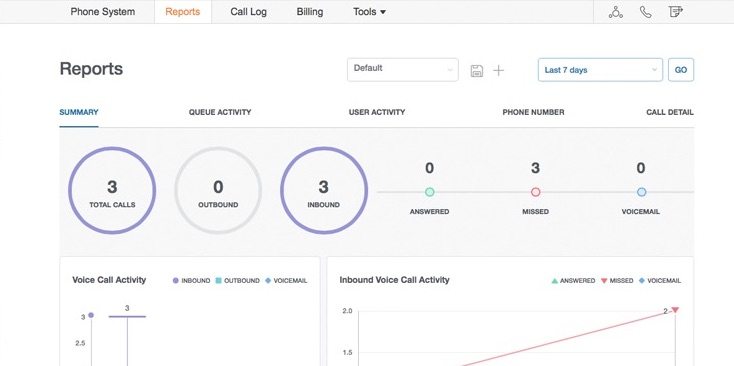Click the Missed red circle marker
The image size is (734, 366).
coord(536,192)
